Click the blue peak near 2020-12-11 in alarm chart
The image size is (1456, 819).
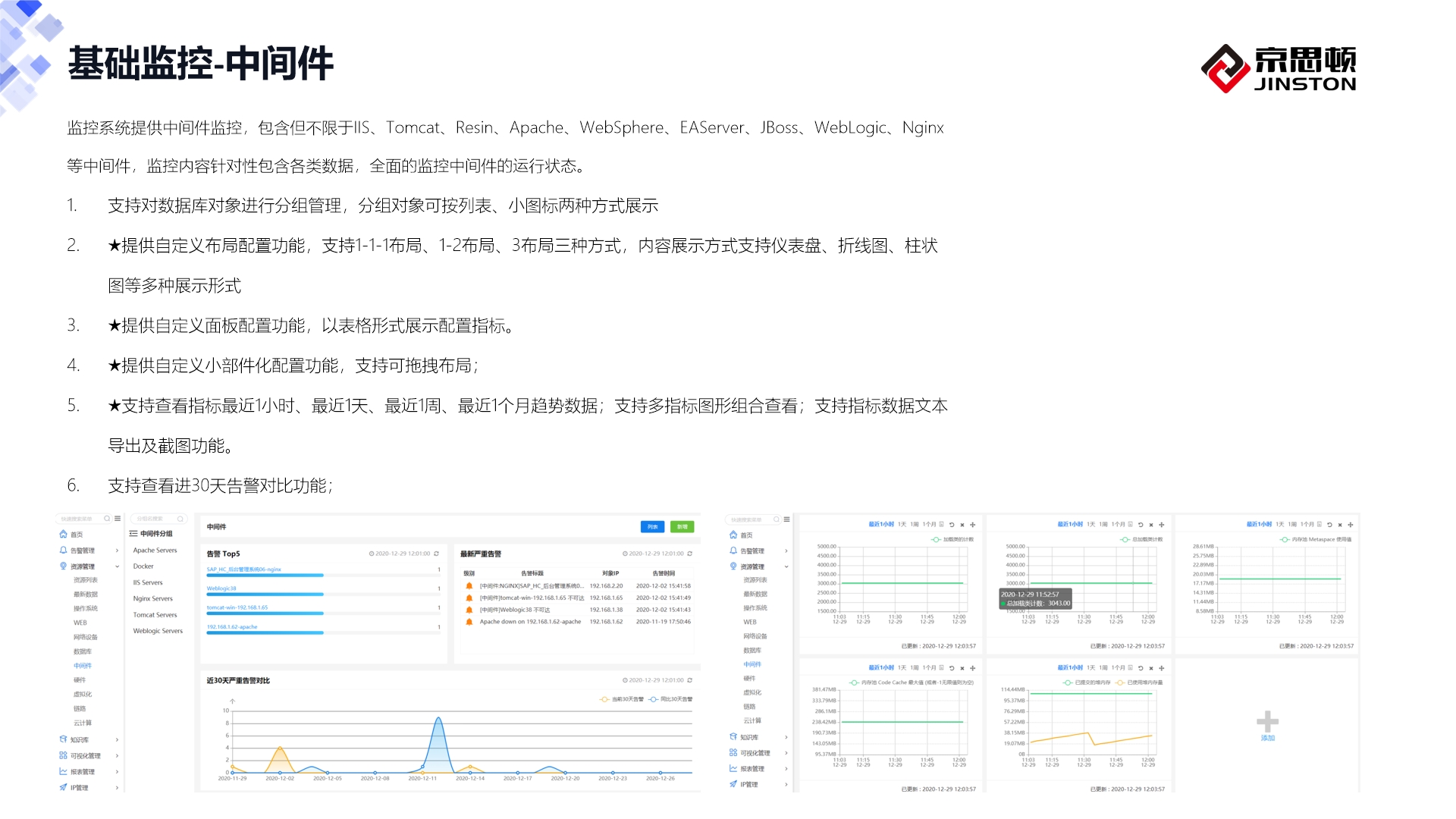pos(438,719)
